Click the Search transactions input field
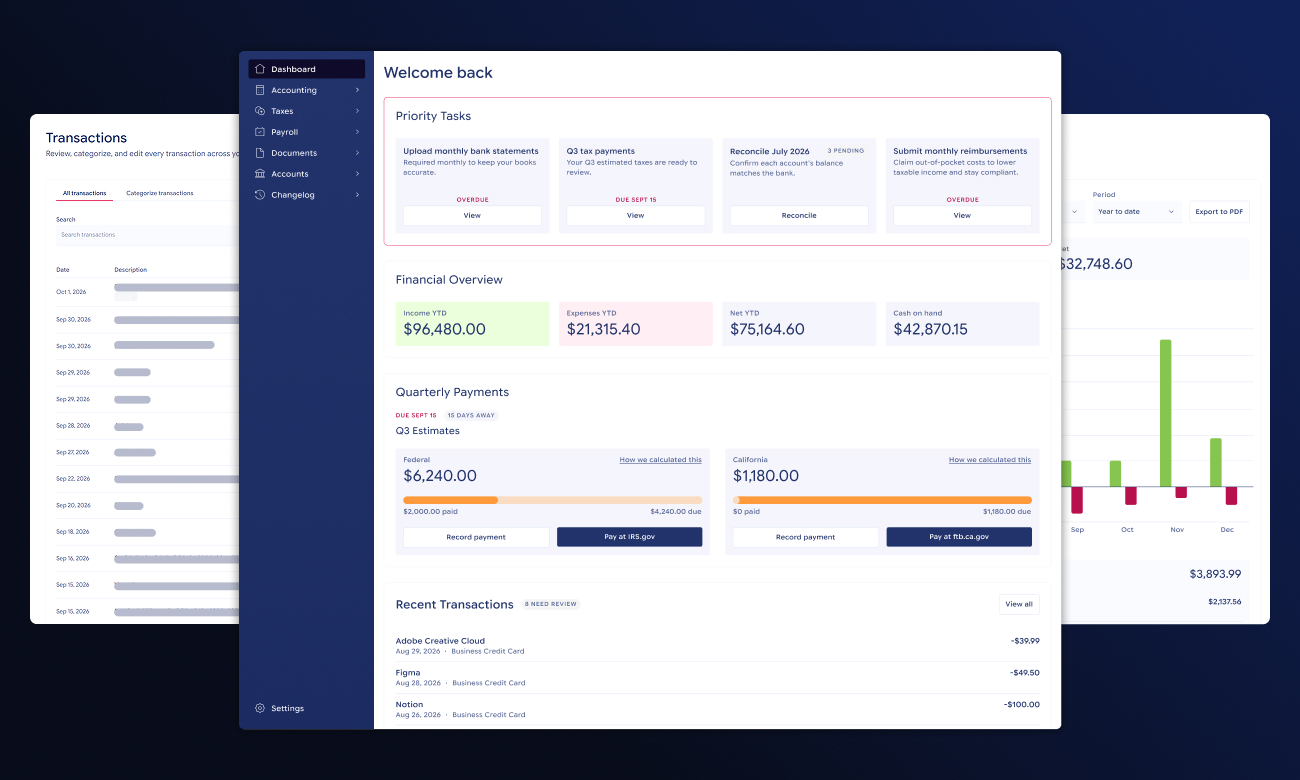 [147, 235]
